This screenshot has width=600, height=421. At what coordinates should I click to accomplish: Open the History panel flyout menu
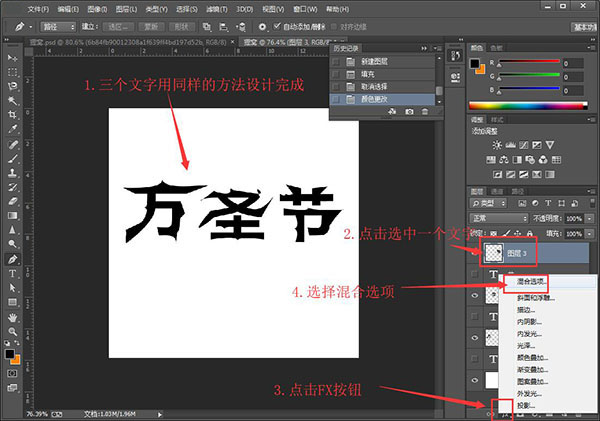[438, 48]
